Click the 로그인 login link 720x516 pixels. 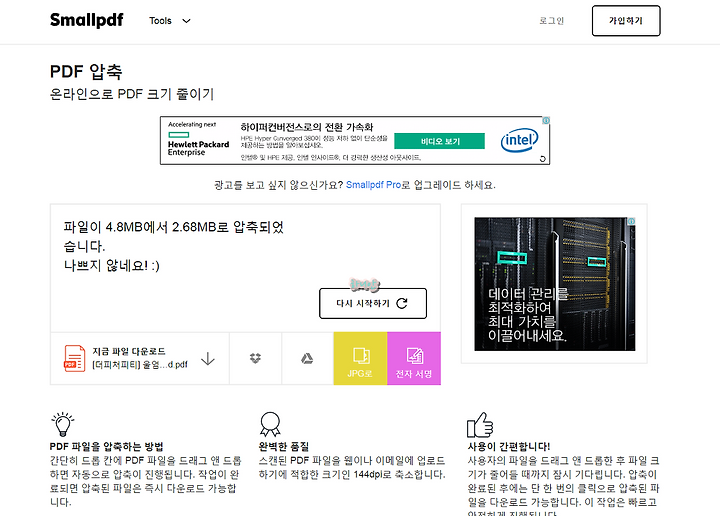tap(551, 21)
